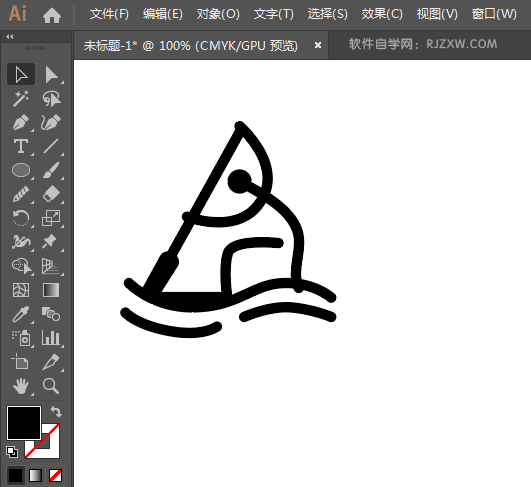Activate the Eyedropper tool

coord(21,314)
